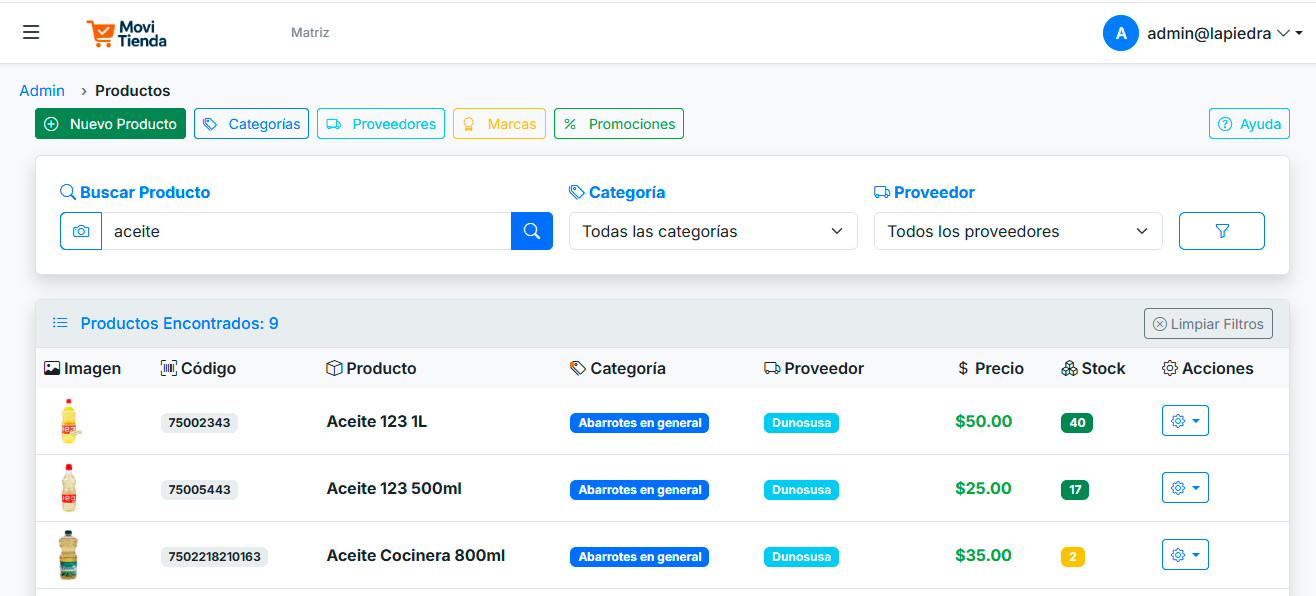The height and width of the screenshot is (596, 1316).
Task: Click inside the Buscar Producto search field
Action: pos(300,231)
